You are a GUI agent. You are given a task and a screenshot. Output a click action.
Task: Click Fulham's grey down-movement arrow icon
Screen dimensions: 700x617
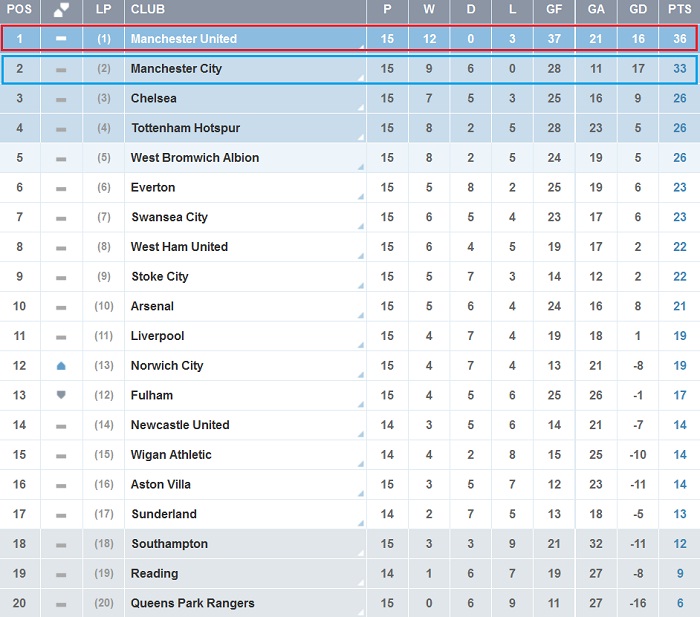[61, 395]
